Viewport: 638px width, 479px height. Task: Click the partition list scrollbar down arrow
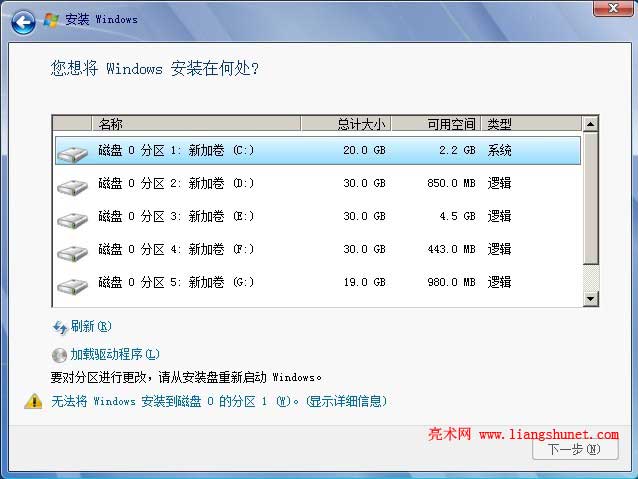(x=590, y=298)
